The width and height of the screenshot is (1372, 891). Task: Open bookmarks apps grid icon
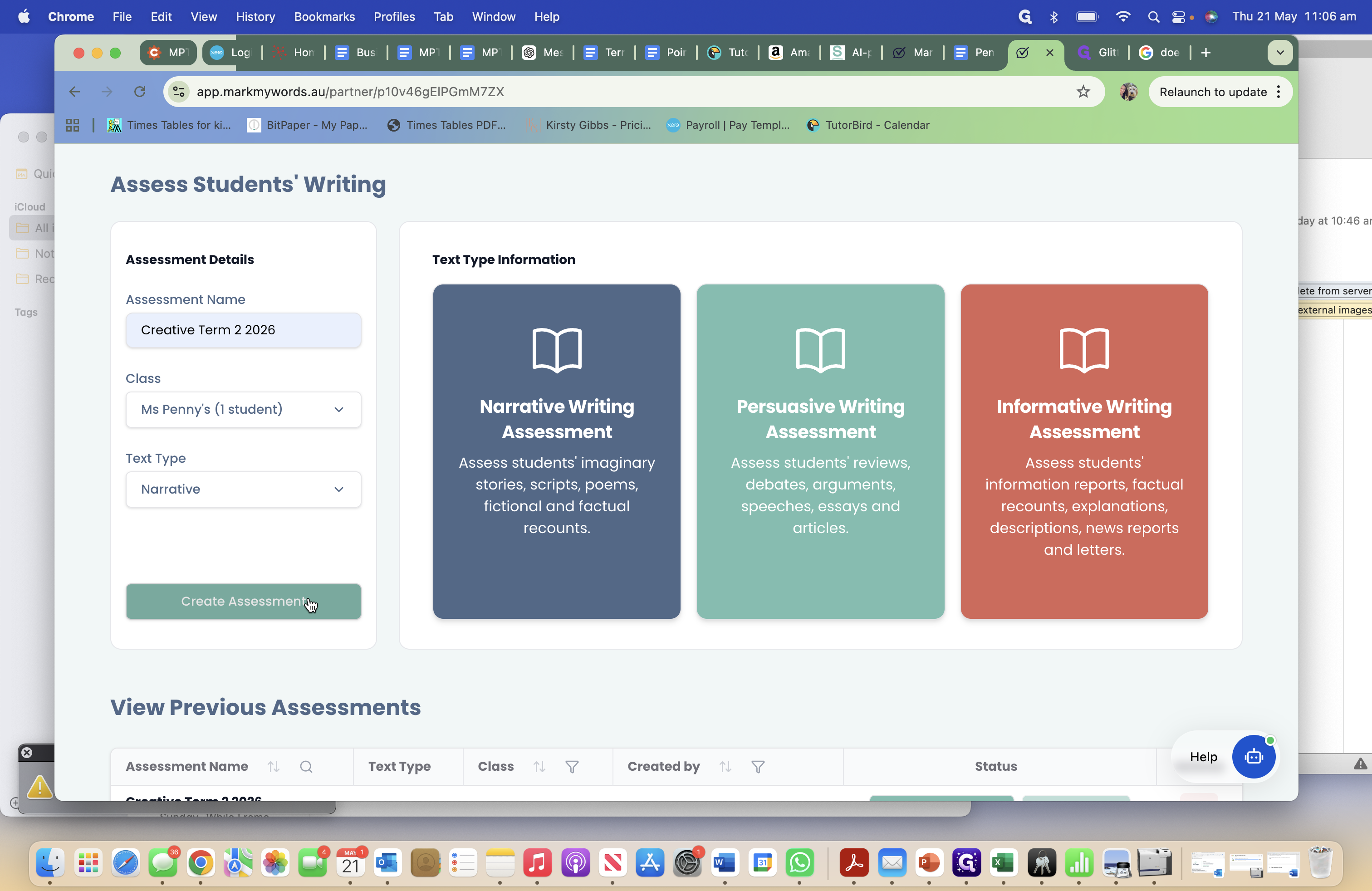(73, 125)
